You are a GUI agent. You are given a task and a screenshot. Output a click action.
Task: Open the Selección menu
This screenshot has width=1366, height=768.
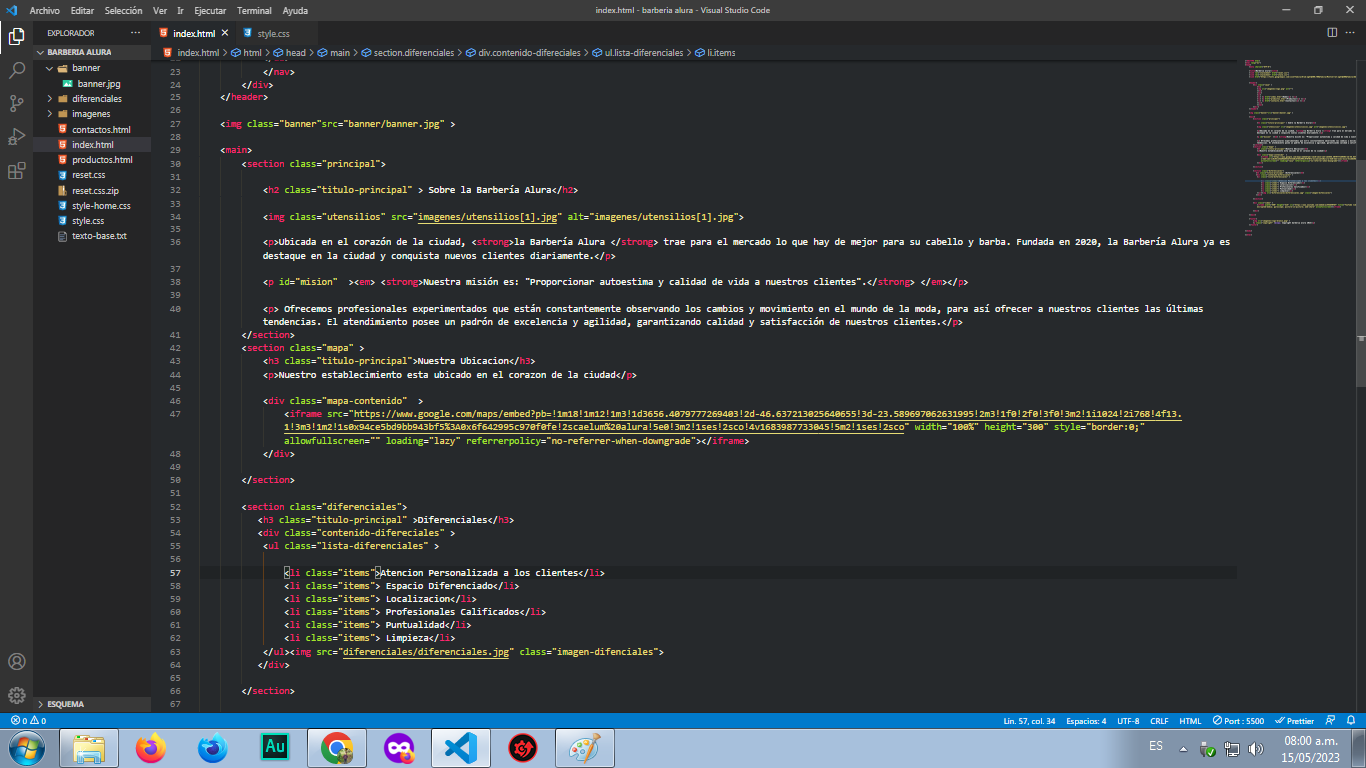click(x=124, y=10)
